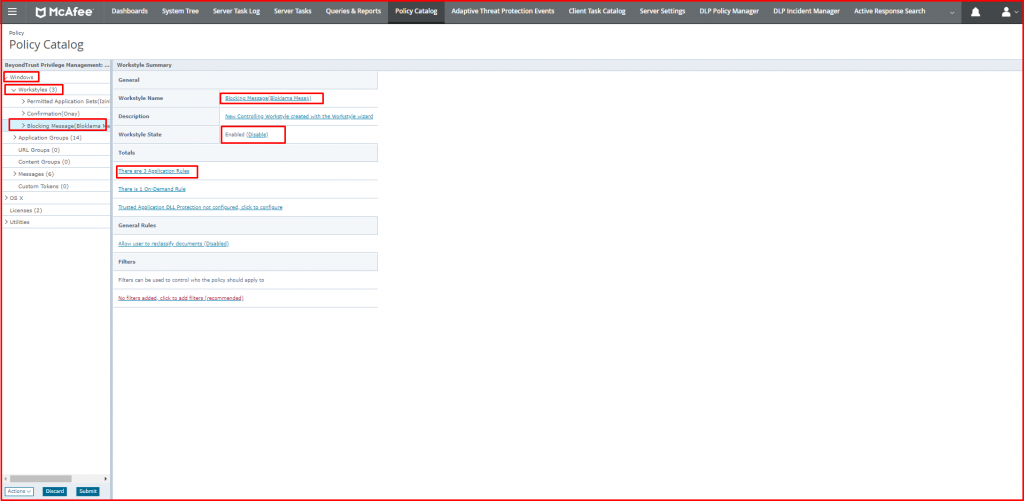
Task: Switch to the Server Settings tab
Action: 662,12
